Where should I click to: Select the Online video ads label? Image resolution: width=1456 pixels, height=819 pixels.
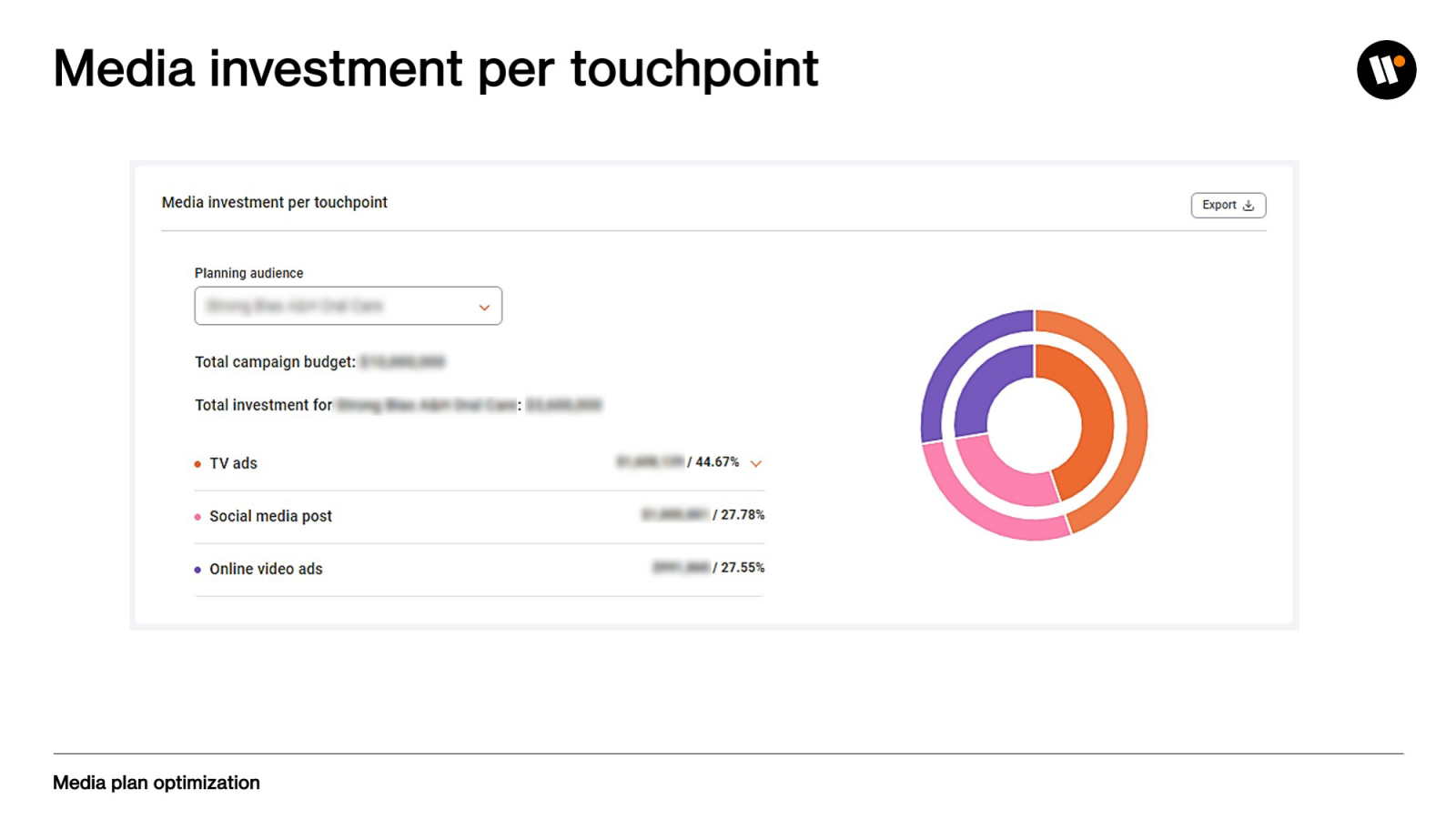click(266, 570)
